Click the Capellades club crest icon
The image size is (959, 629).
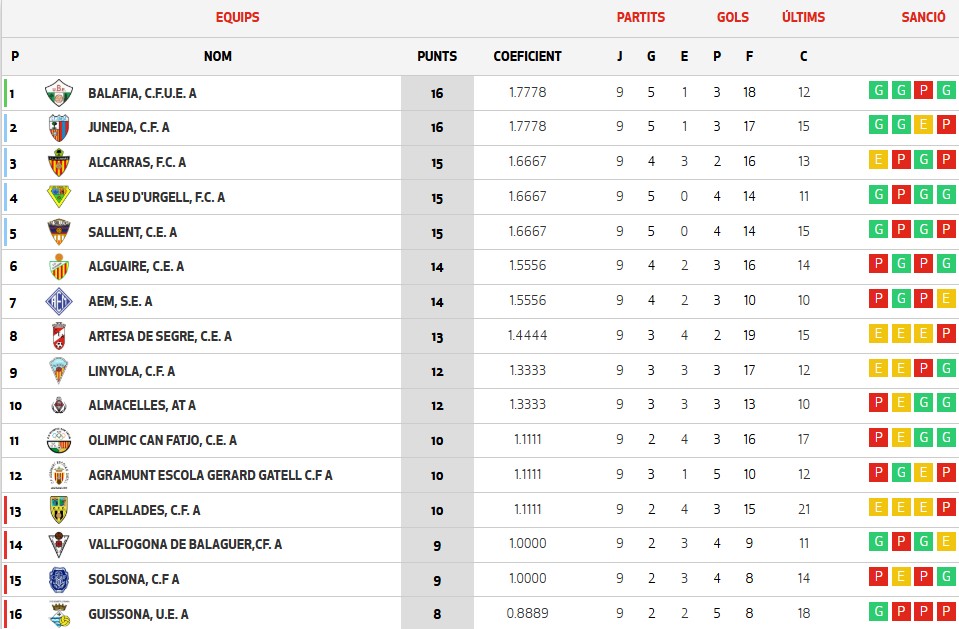[x=59, y=510]
